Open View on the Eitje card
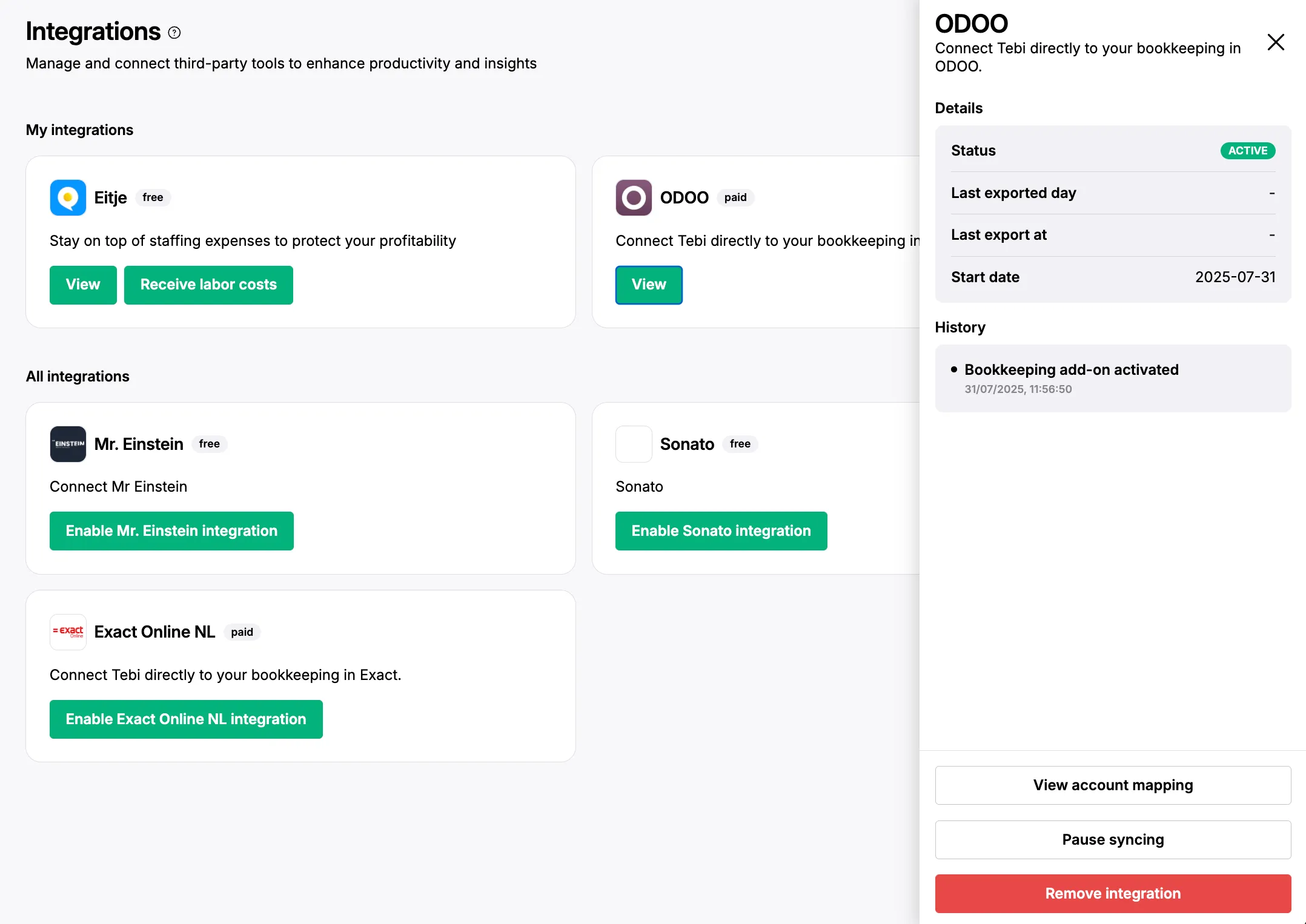Viewport: 1306px width, 924px height. point(83,285)
